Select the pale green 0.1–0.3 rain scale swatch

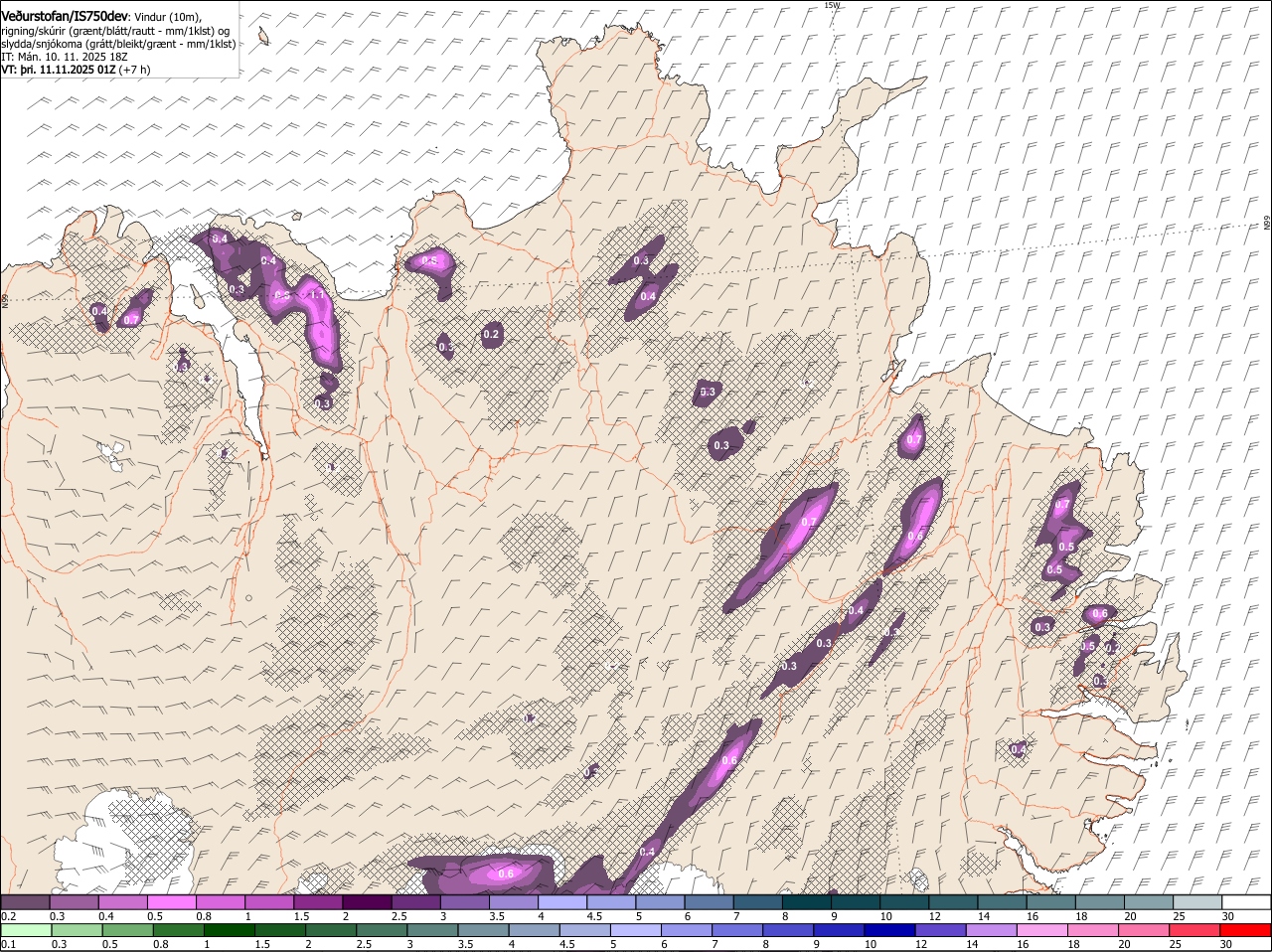(26, 930)
